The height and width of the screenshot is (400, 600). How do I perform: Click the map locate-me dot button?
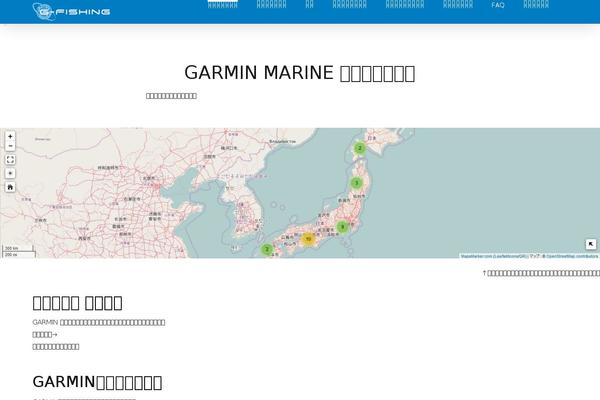[x=10, y=173]
